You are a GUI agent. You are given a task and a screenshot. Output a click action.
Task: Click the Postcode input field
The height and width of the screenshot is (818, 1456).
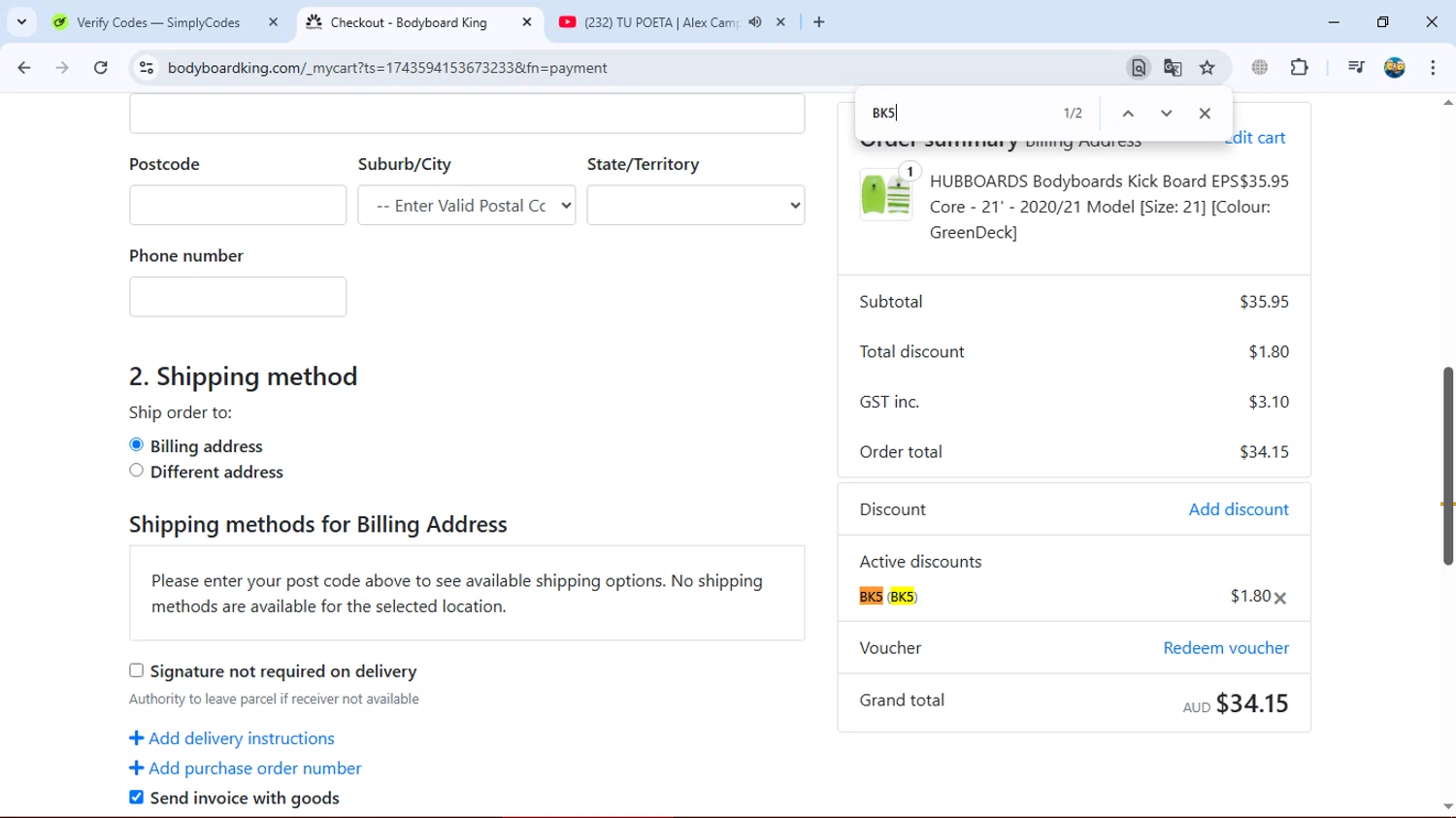[238, 205]
